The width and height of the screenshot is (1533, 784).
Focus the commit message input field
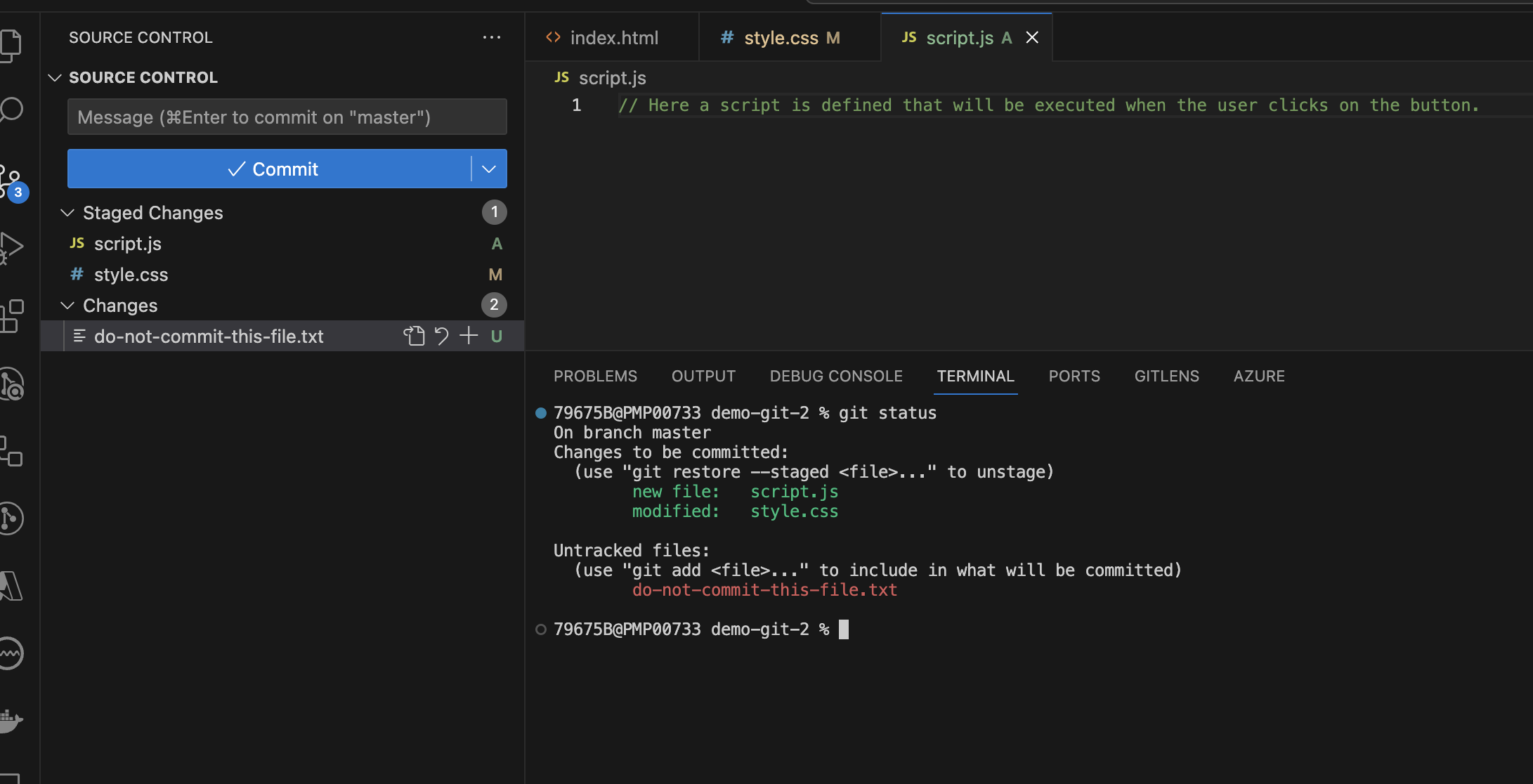tap(287, 117)
